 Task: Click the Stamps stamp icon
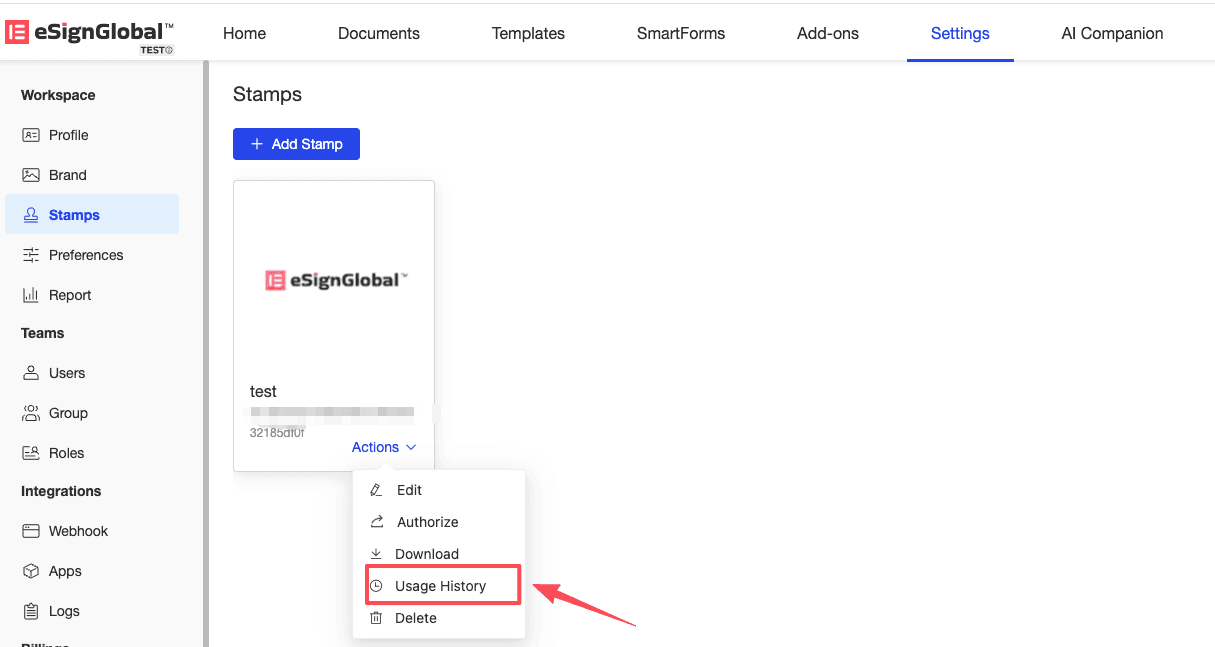[31, 215]
